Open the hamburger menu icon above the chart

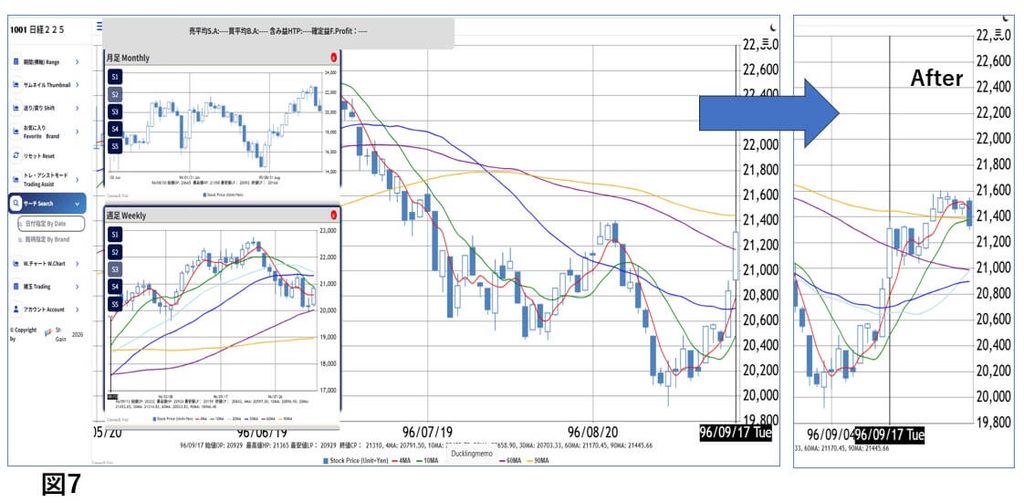[x=99, y=26]
